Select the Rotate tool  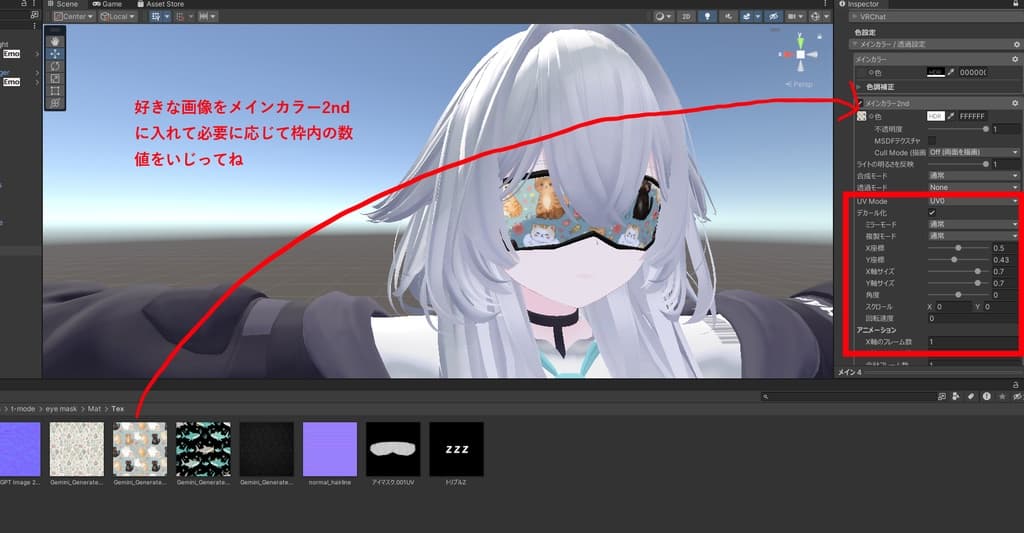[x=54, y=66]
